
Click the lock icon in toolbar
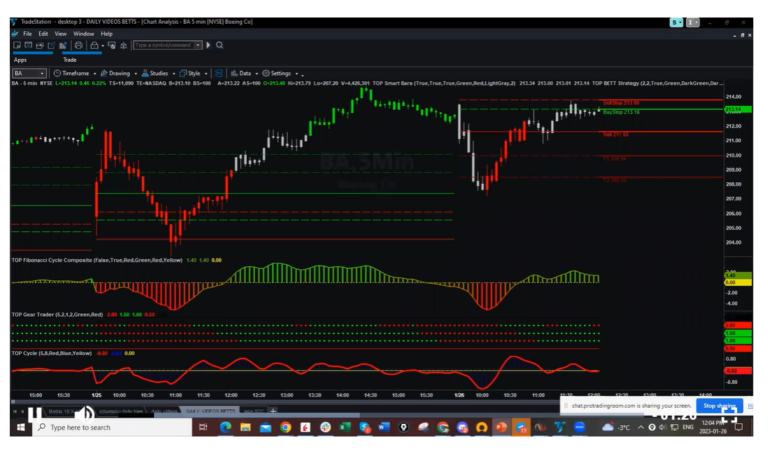point(95,45)
